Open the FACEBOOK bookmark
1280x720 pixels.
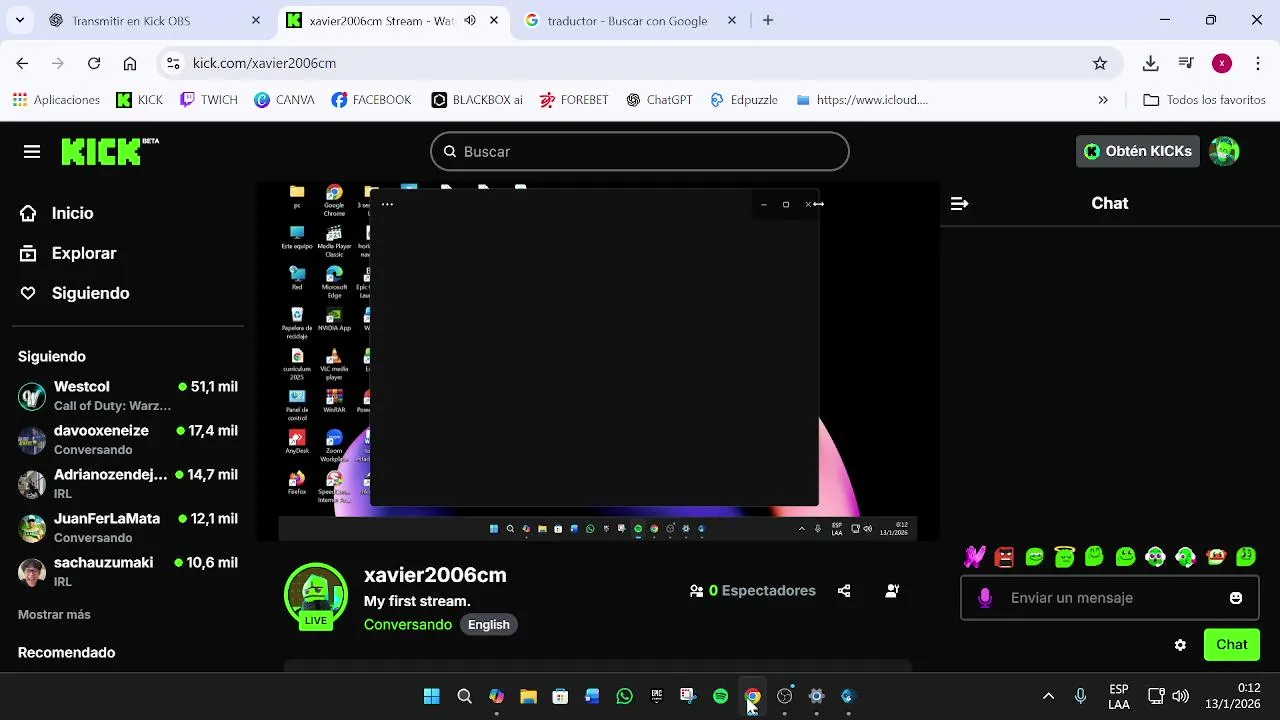371,100
